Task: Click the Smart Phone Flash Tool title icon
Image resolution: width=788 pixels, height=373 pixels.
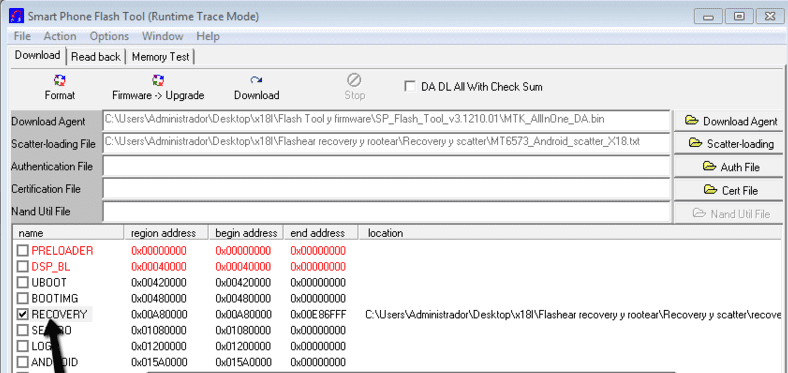Action: 17,16
